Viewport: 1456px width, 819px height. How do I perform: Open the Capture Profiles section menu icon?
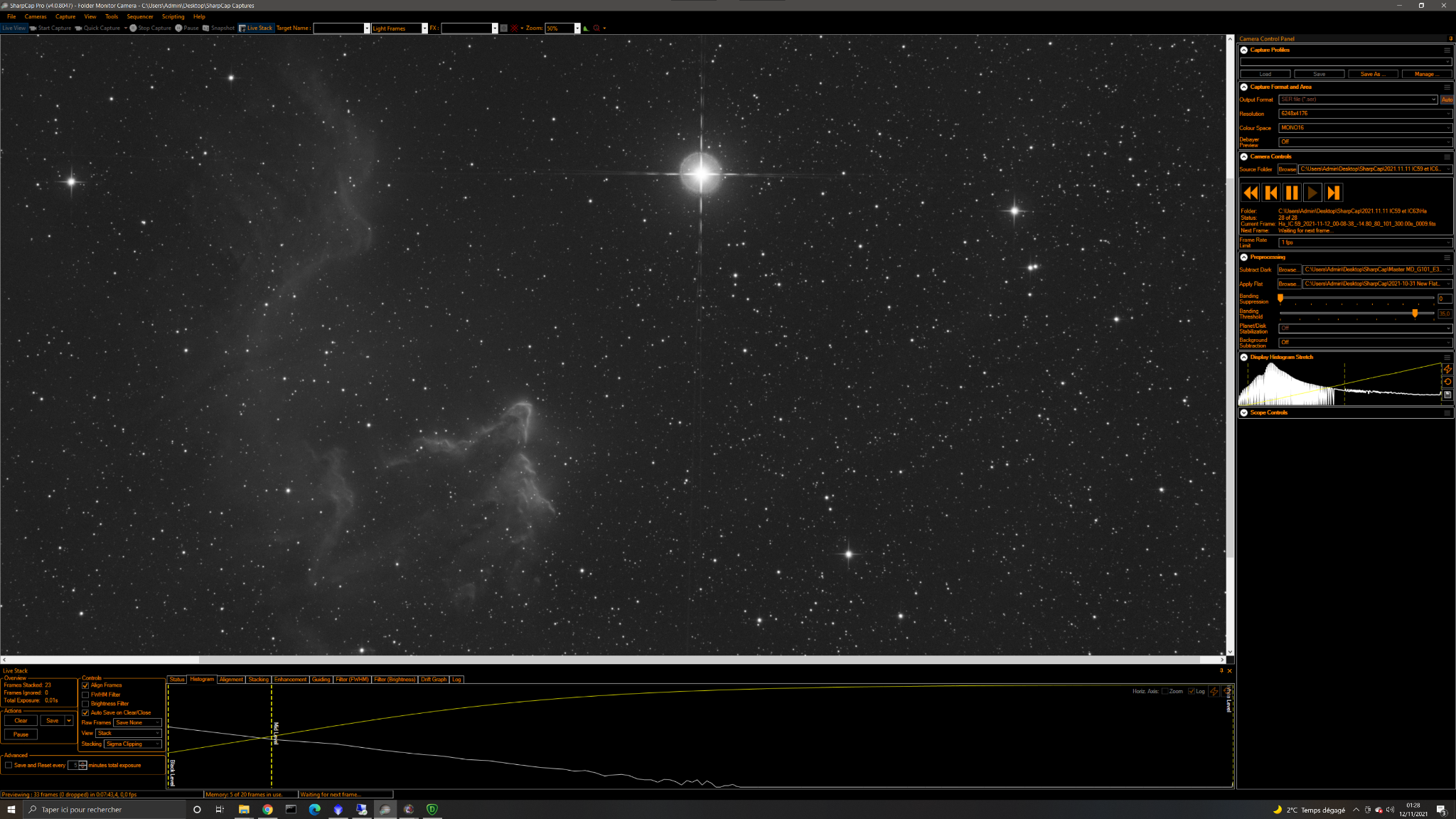point(1447,50)
